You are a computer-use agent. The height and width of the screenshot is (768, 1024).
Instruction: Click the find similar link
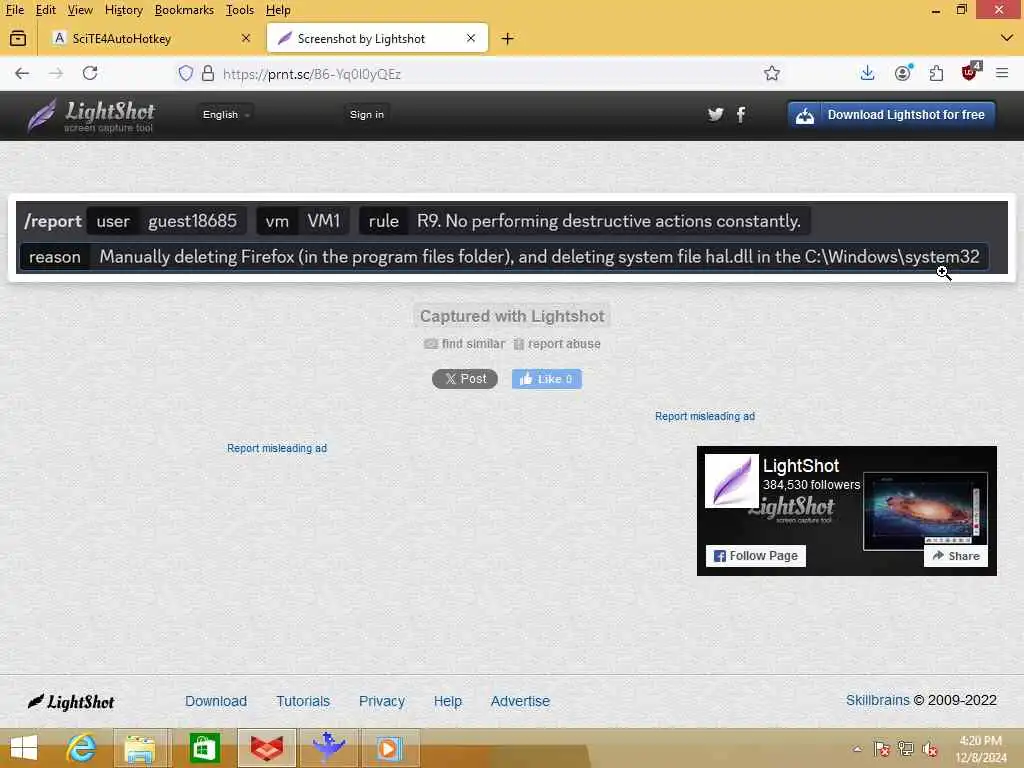465,344
